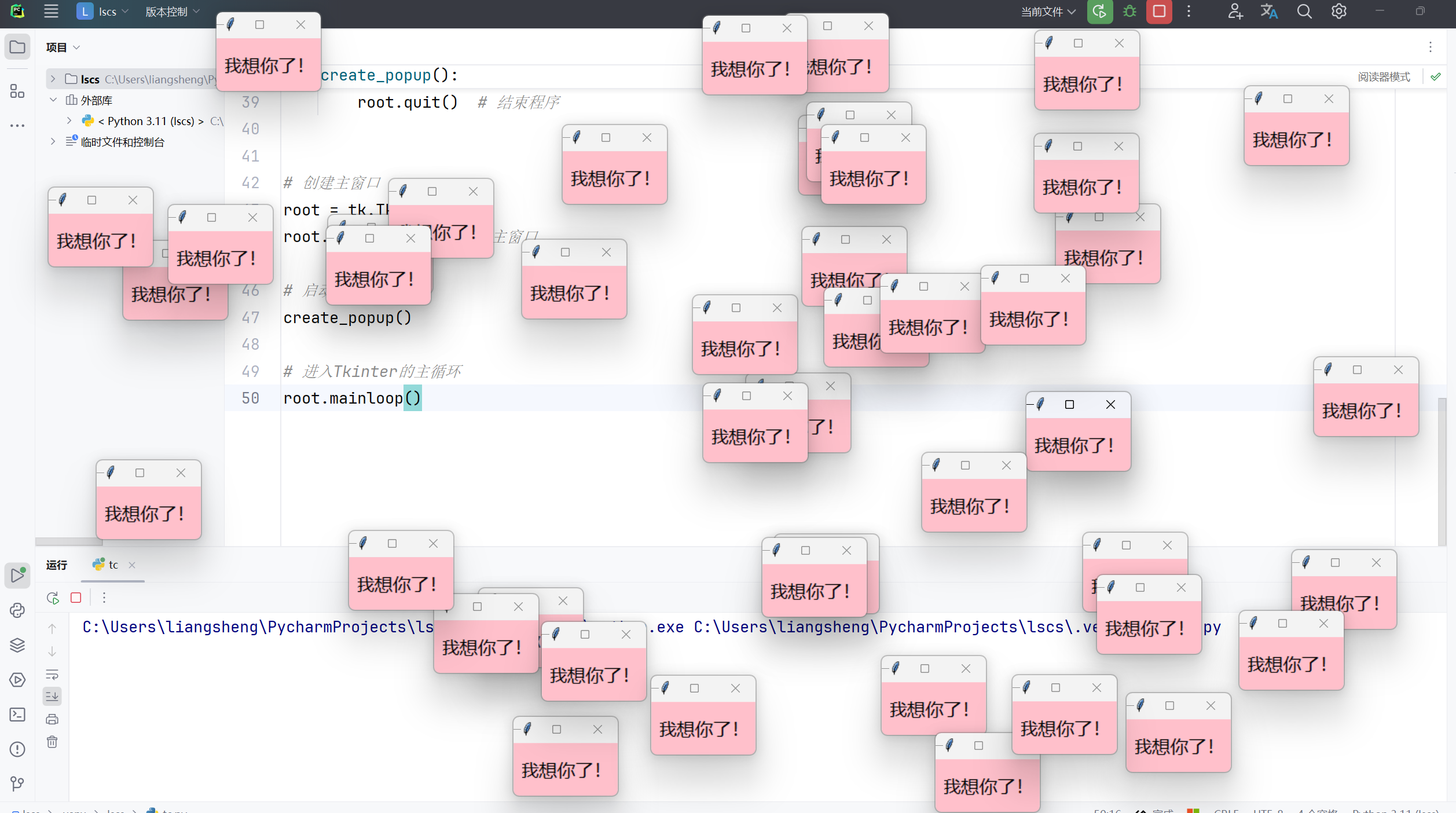Collapse the 外部库 external libraries node
The width and height of the screenshot is (1456, 813).
53,100
